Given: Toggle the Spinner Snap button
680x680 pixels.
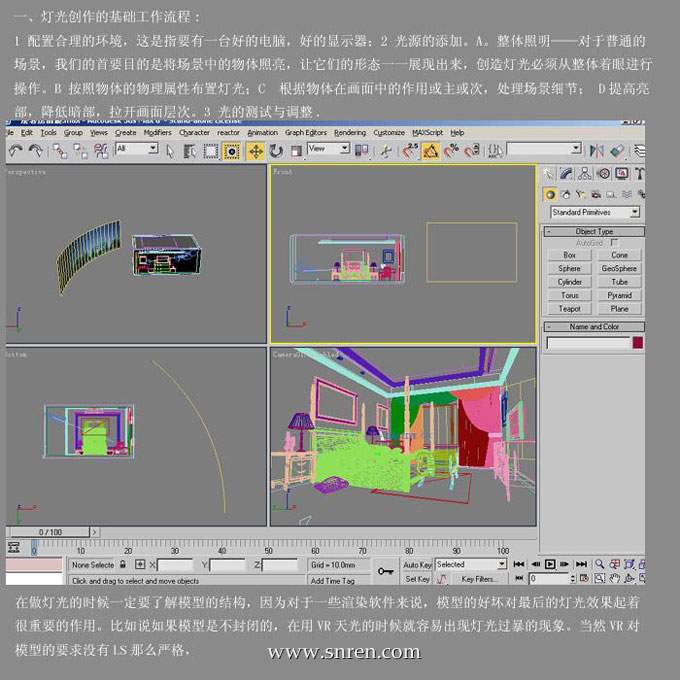Looking at the screenshot, I should tap(472, 151).
